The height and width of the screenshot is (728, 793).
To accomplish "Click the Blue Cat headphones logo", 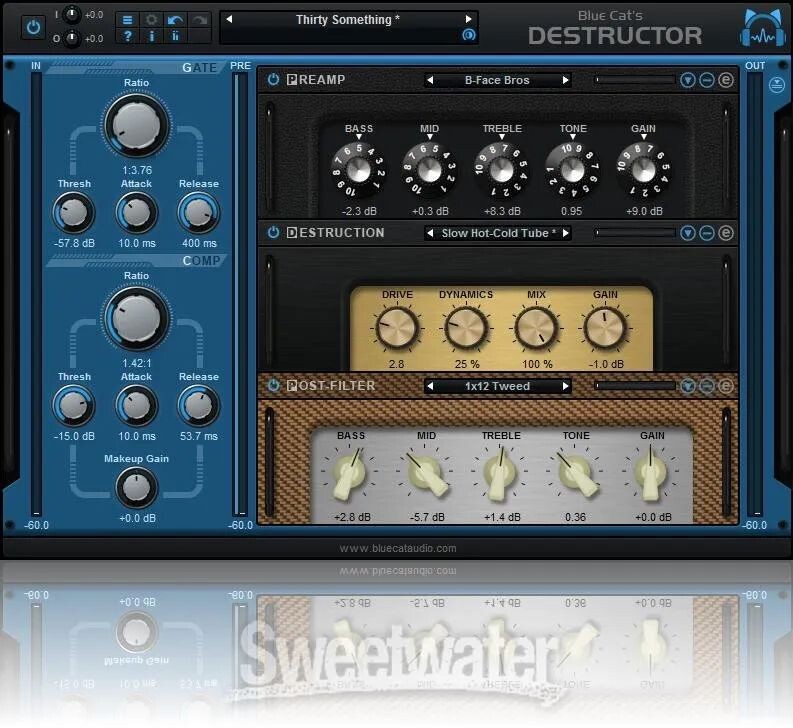I will (763, 28).
